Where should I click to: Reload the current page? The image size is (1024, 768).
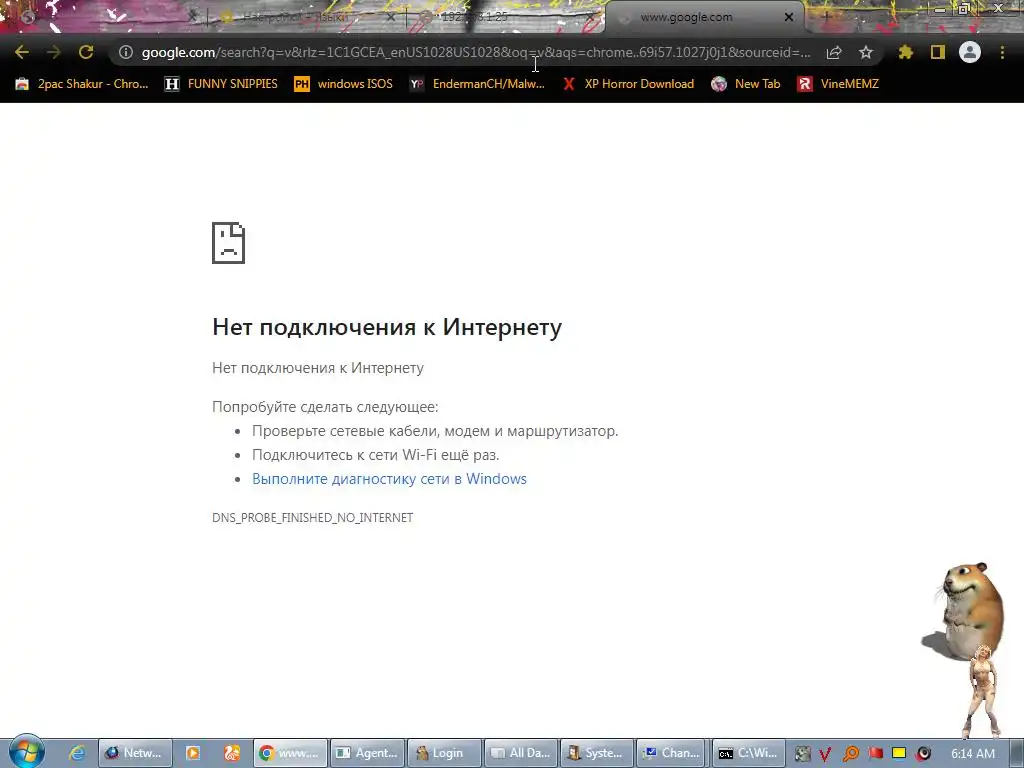tap(86, 52)
